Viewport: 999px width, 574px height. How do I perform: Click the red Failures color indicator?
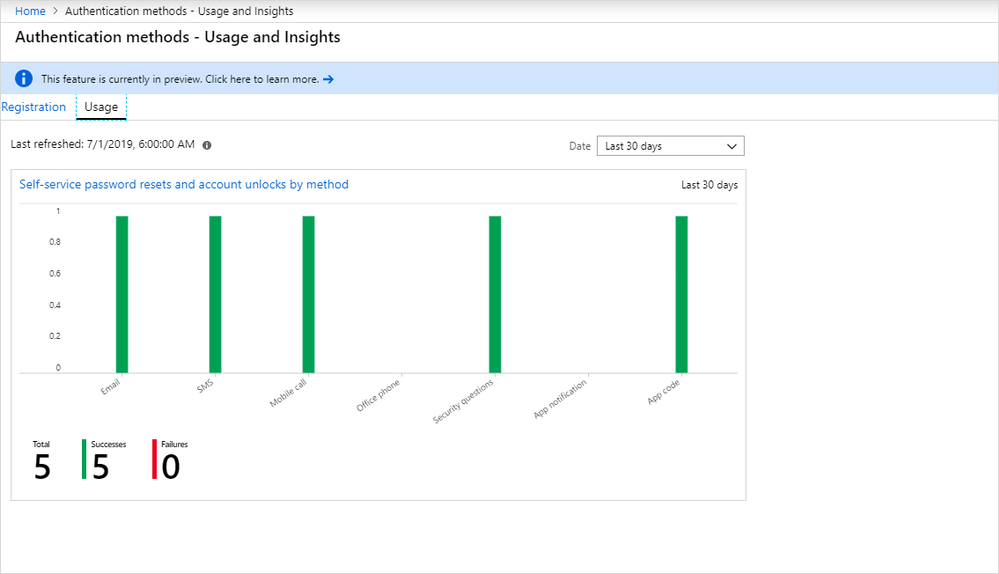pyautogui.click(x=154, y=459)
